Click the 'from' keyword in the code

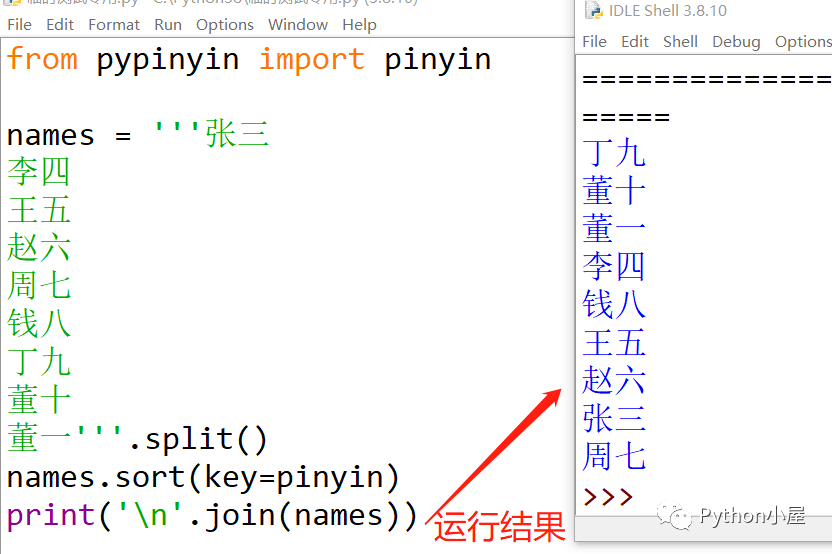(x=42, y=58)
